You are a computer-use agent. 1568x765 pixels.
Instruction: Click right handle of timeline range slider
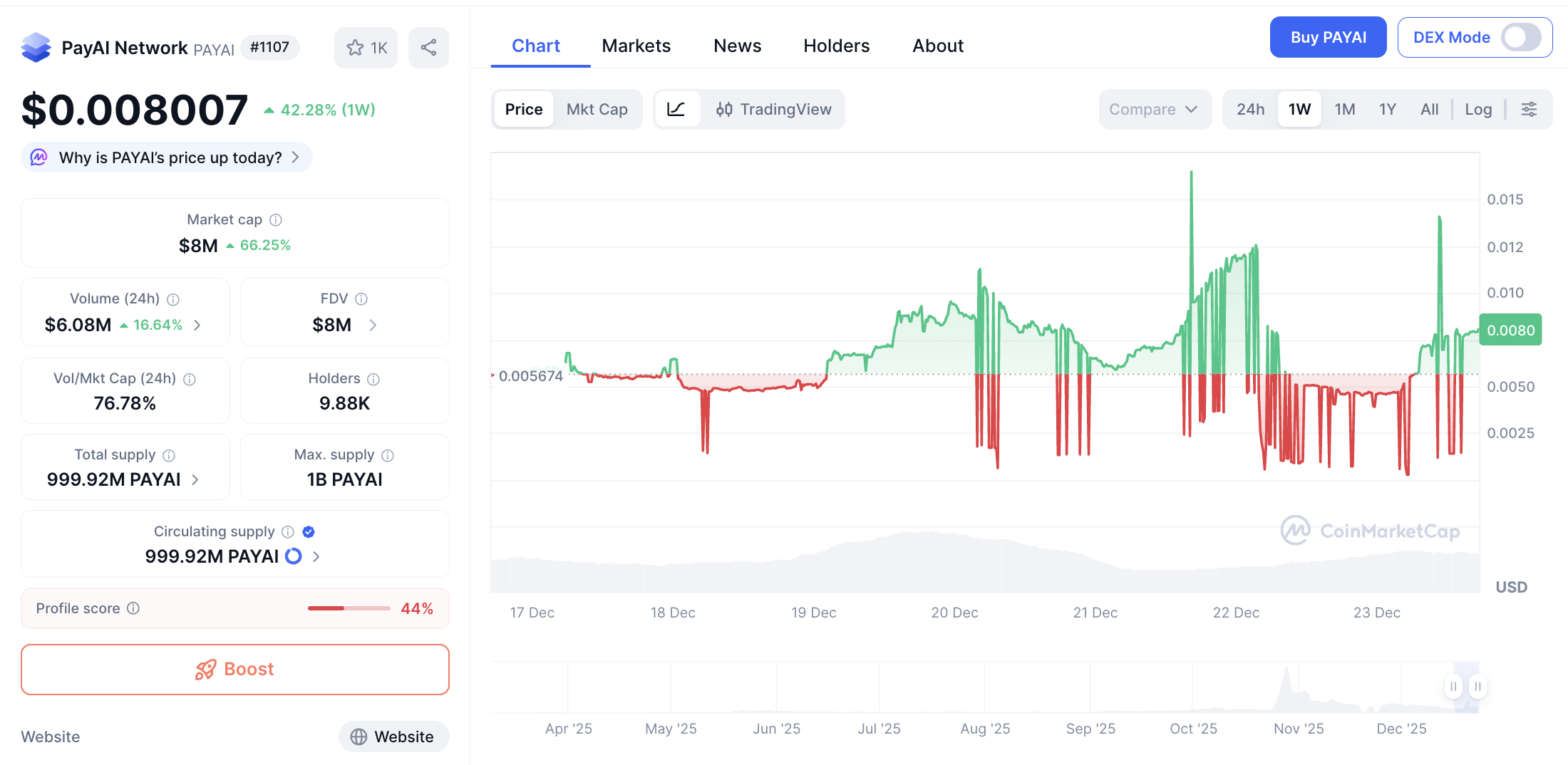point(1477,687)
